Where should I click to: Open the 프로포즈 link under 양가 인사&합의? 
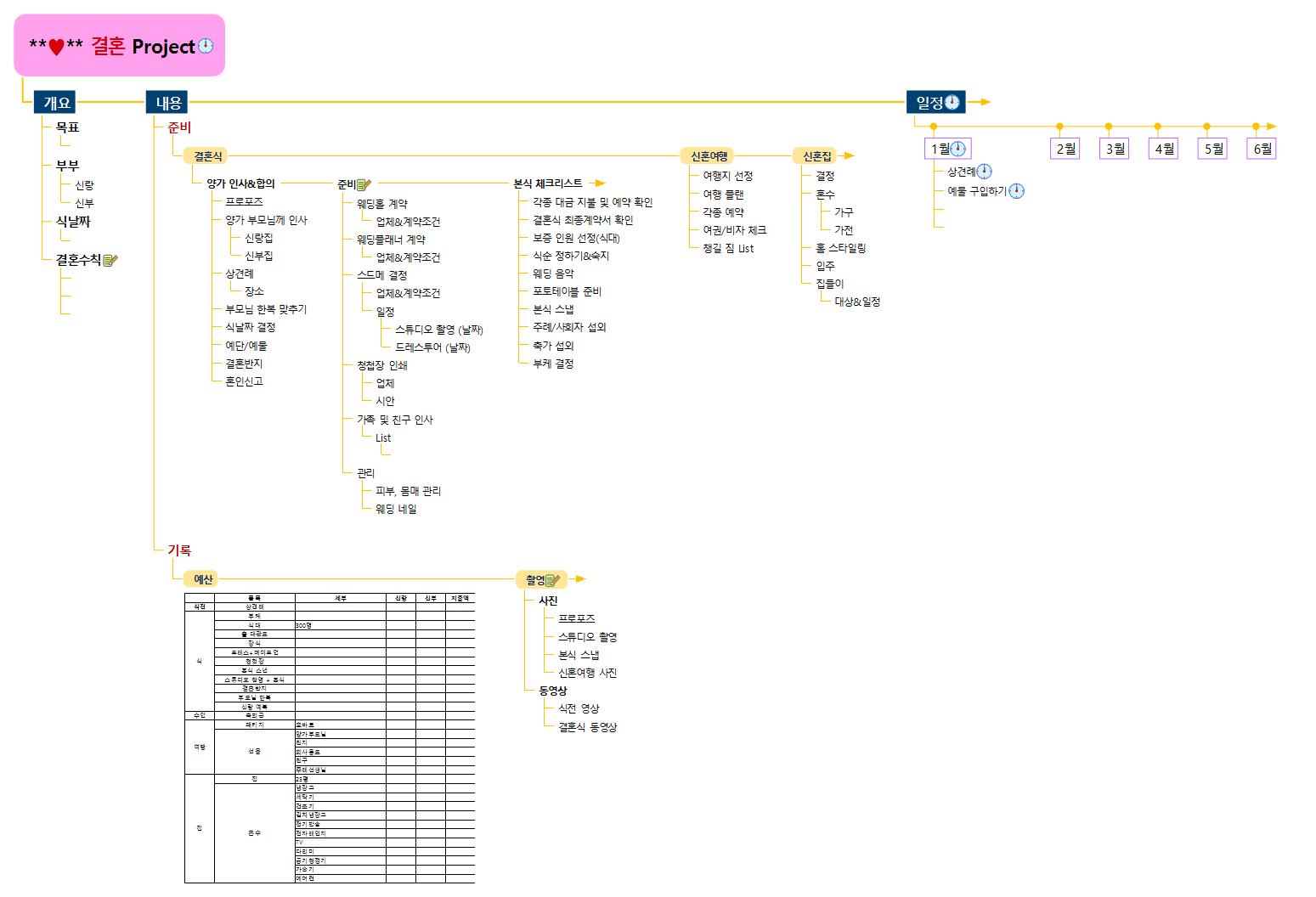tap(244, 201)
